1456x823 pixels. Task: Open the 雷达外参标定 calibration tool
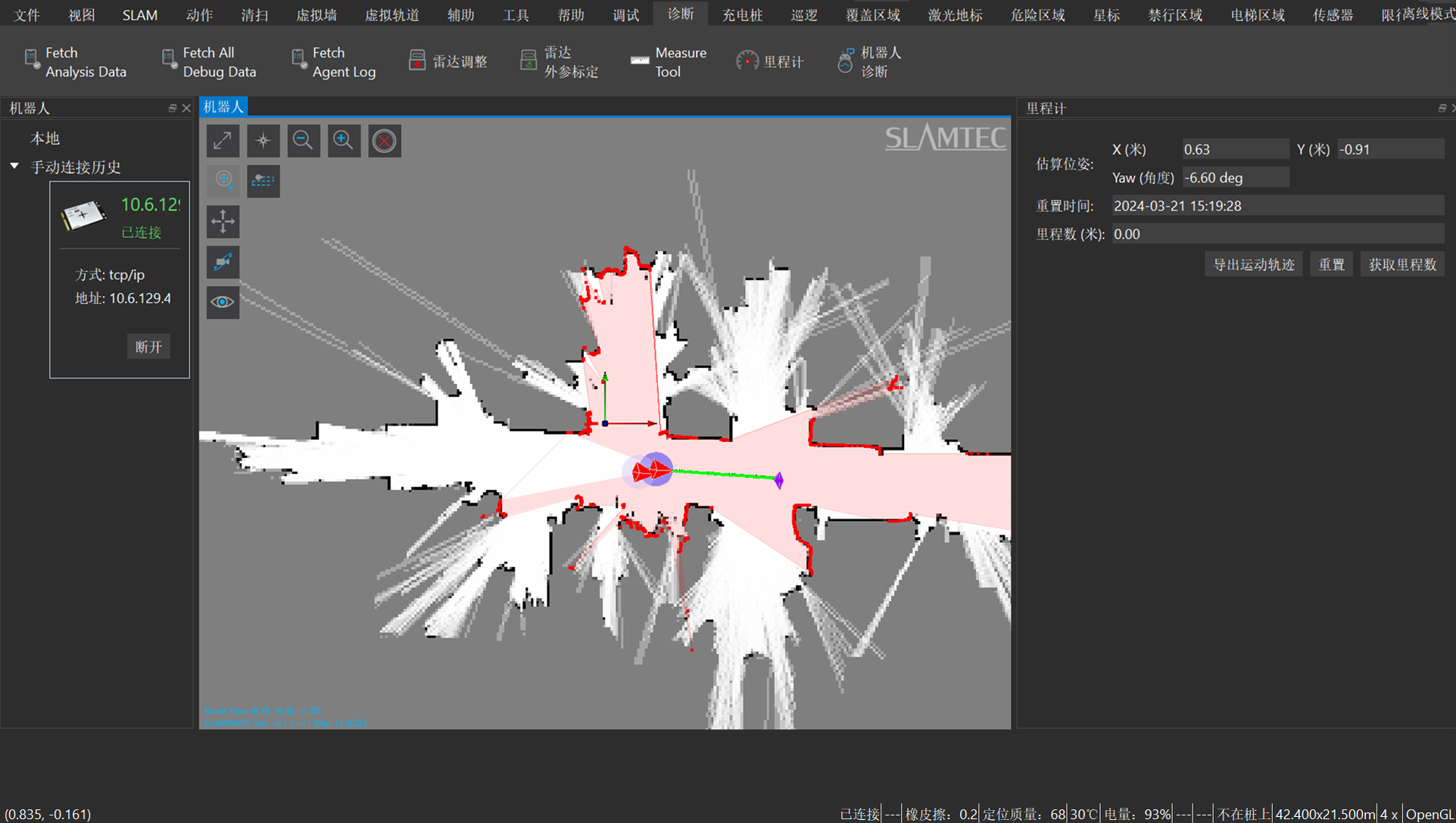click(559, 61)
